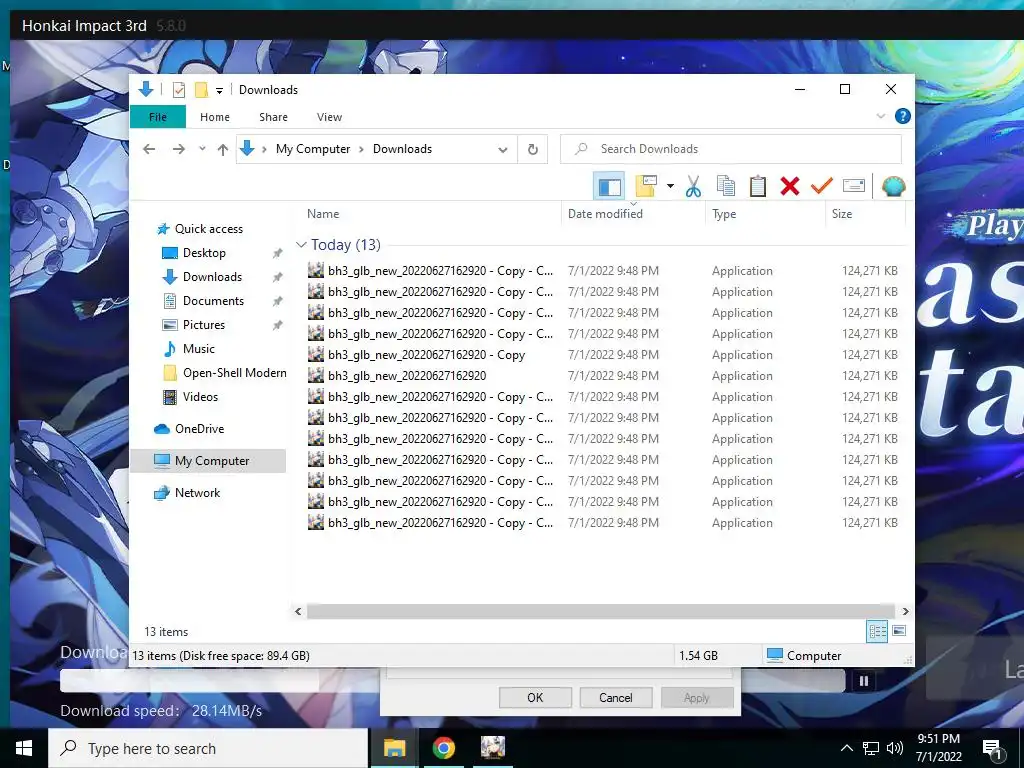Open the File ribbon tab

157,117
